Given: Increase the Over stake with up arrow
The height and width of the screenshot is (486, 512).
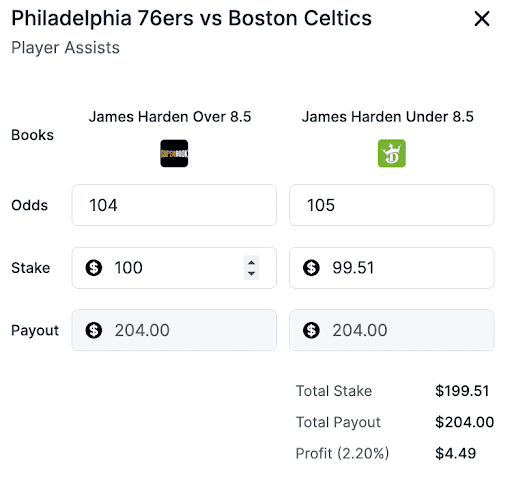Looking at the screenshot, I should click(251, 262).
